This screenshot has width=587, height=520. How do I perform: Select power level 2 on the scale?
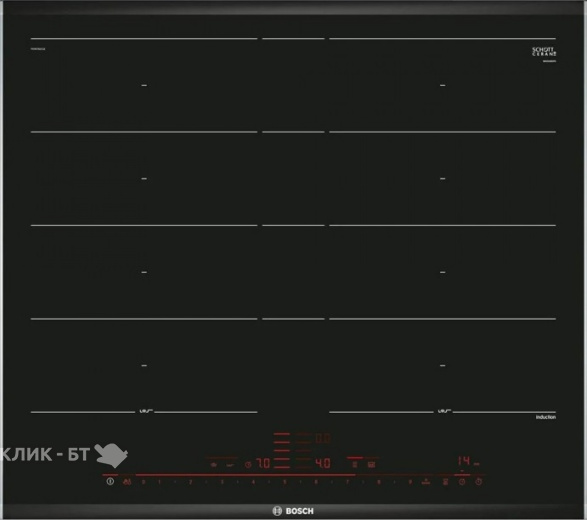190,482
